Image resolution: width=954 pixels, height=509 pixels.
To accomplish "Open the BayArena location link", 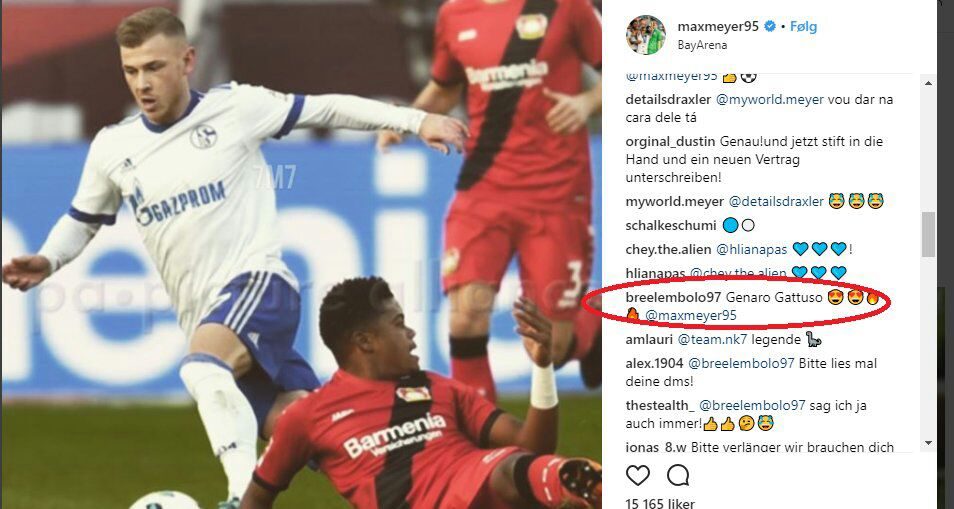I will click(x=702, y=45).
